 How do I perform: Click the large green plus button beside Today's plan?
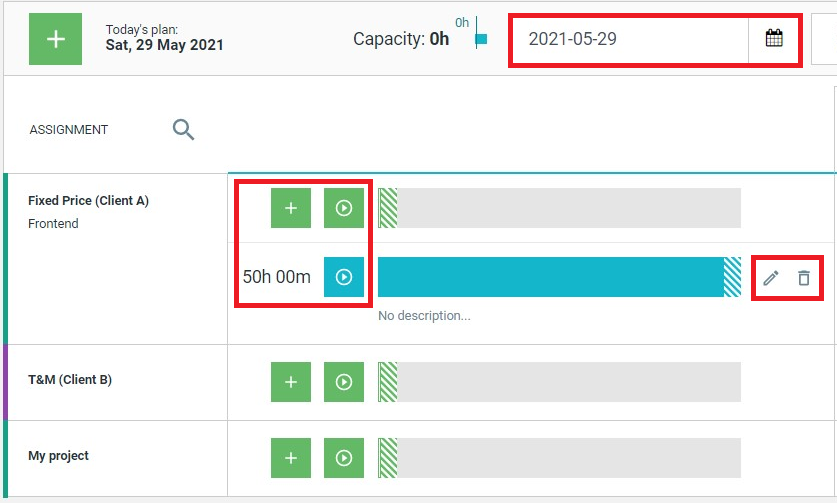56,39
